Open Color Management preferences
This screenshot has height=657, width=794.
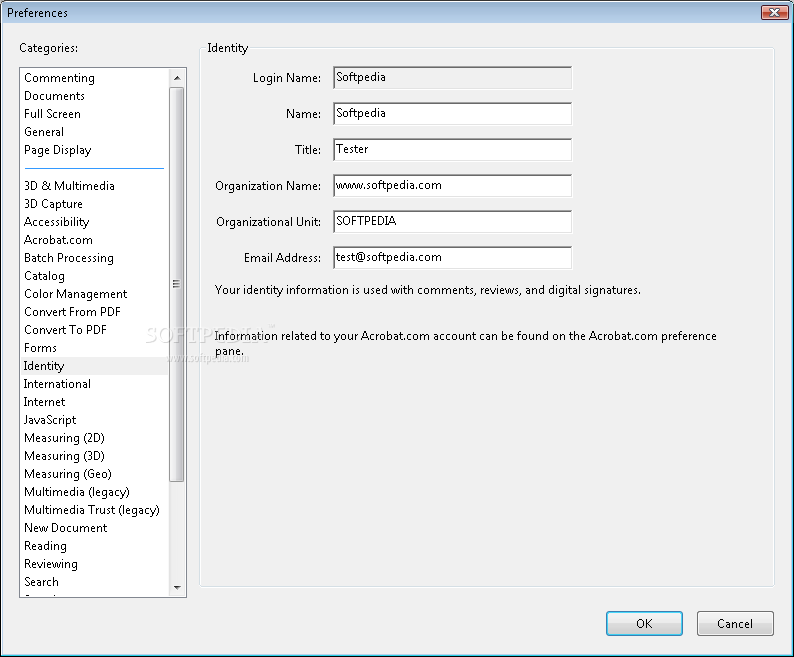[x=75, y=294]
